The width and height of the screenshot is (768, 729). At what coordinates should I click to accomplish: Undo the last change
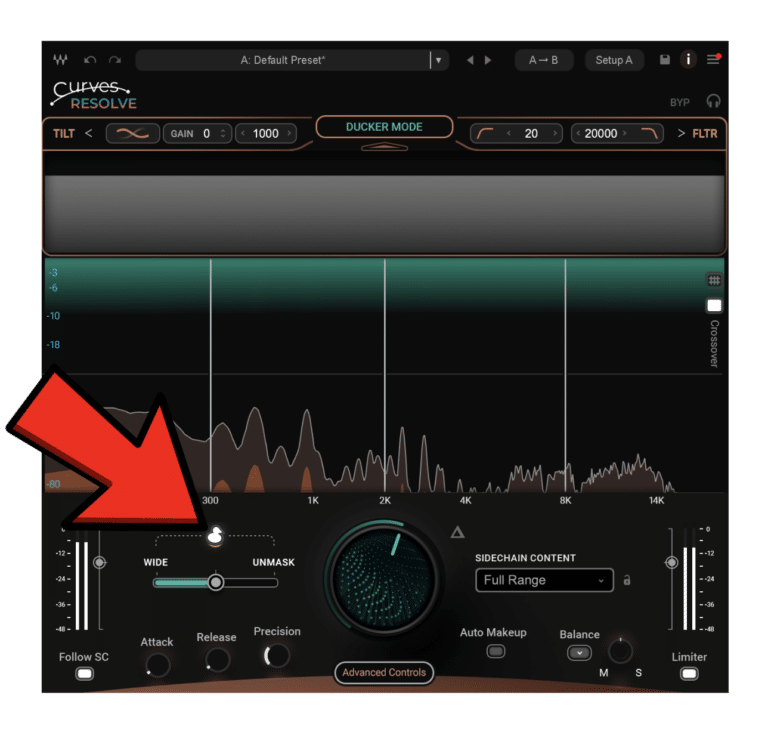click(90, 60)
